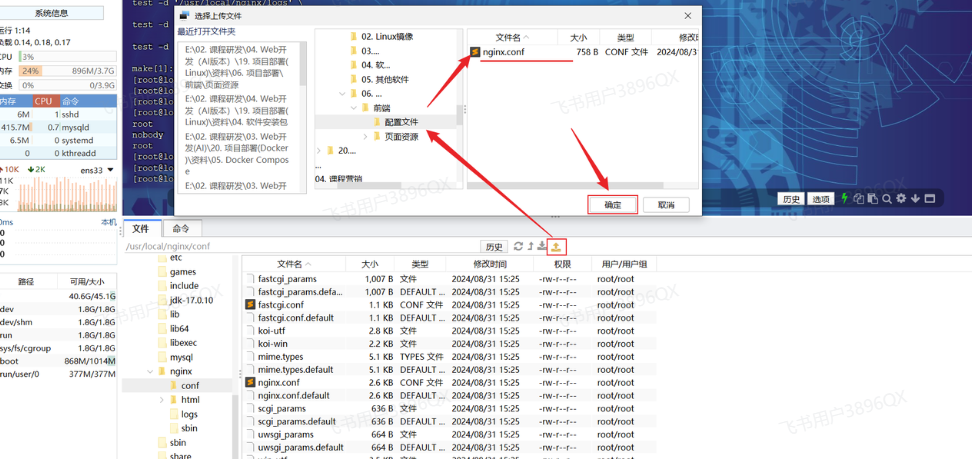Click the copy icon in terminal toolbar
The height and width of the screenshot is (459, 972).
(859, 198)
